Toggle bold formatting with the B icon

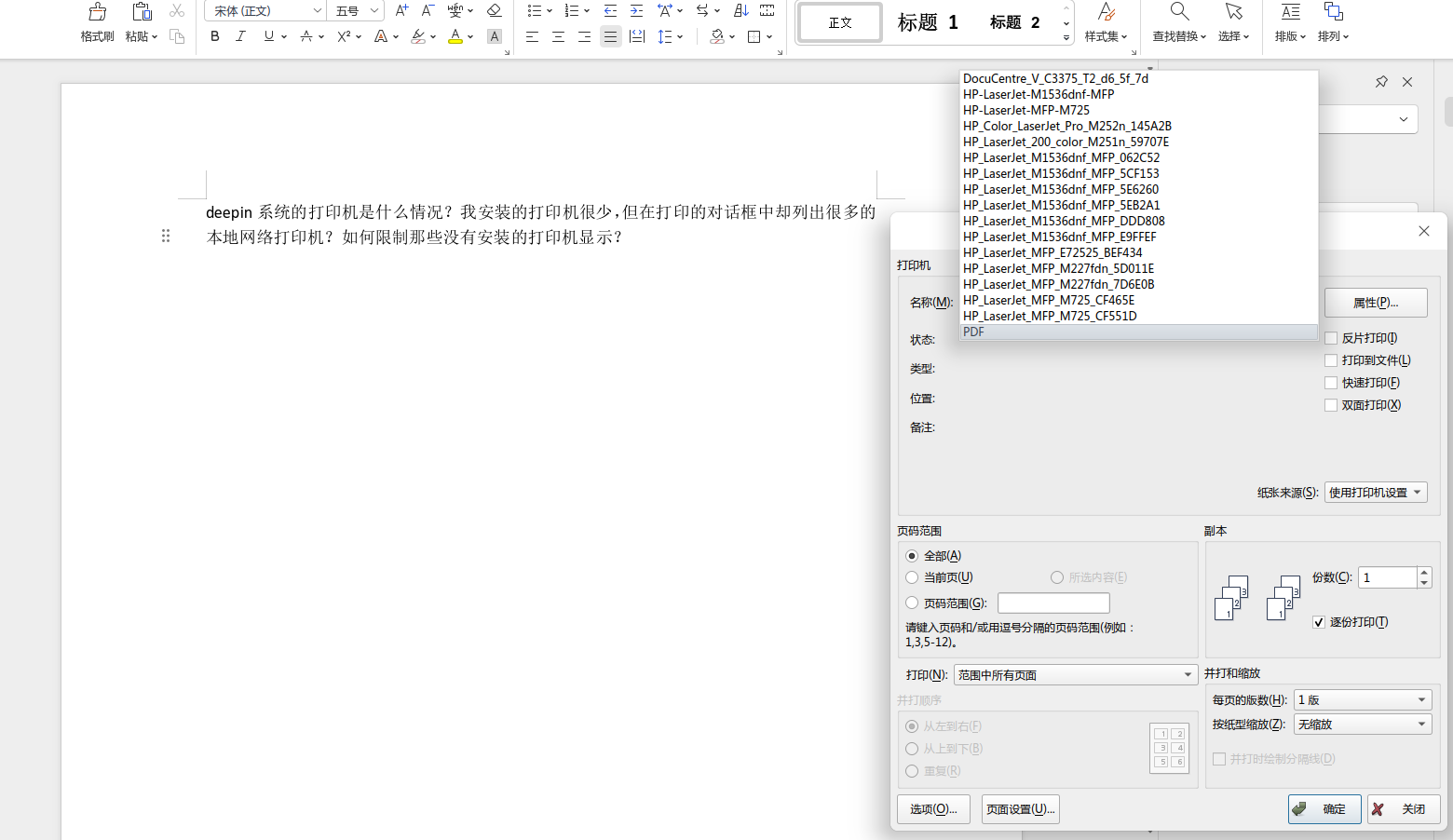215,36
